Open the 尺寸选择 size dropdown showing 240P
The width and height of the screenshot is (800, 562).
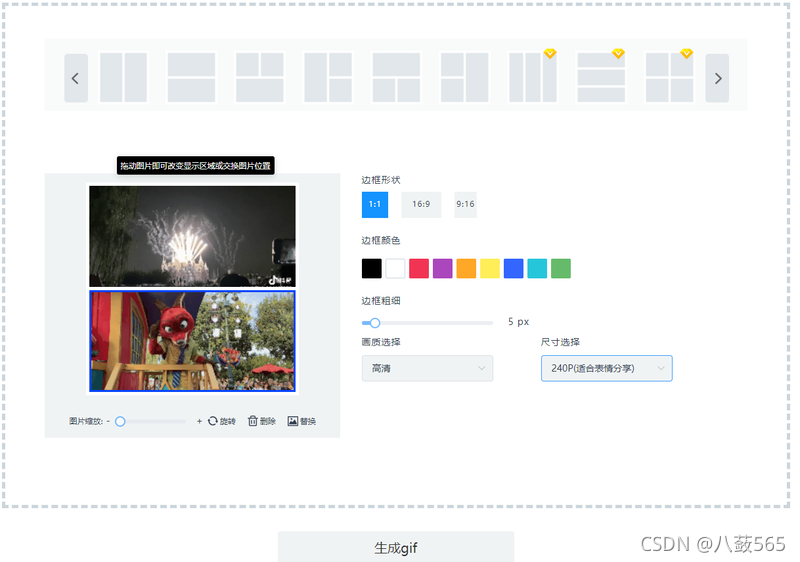click(607, 368)
